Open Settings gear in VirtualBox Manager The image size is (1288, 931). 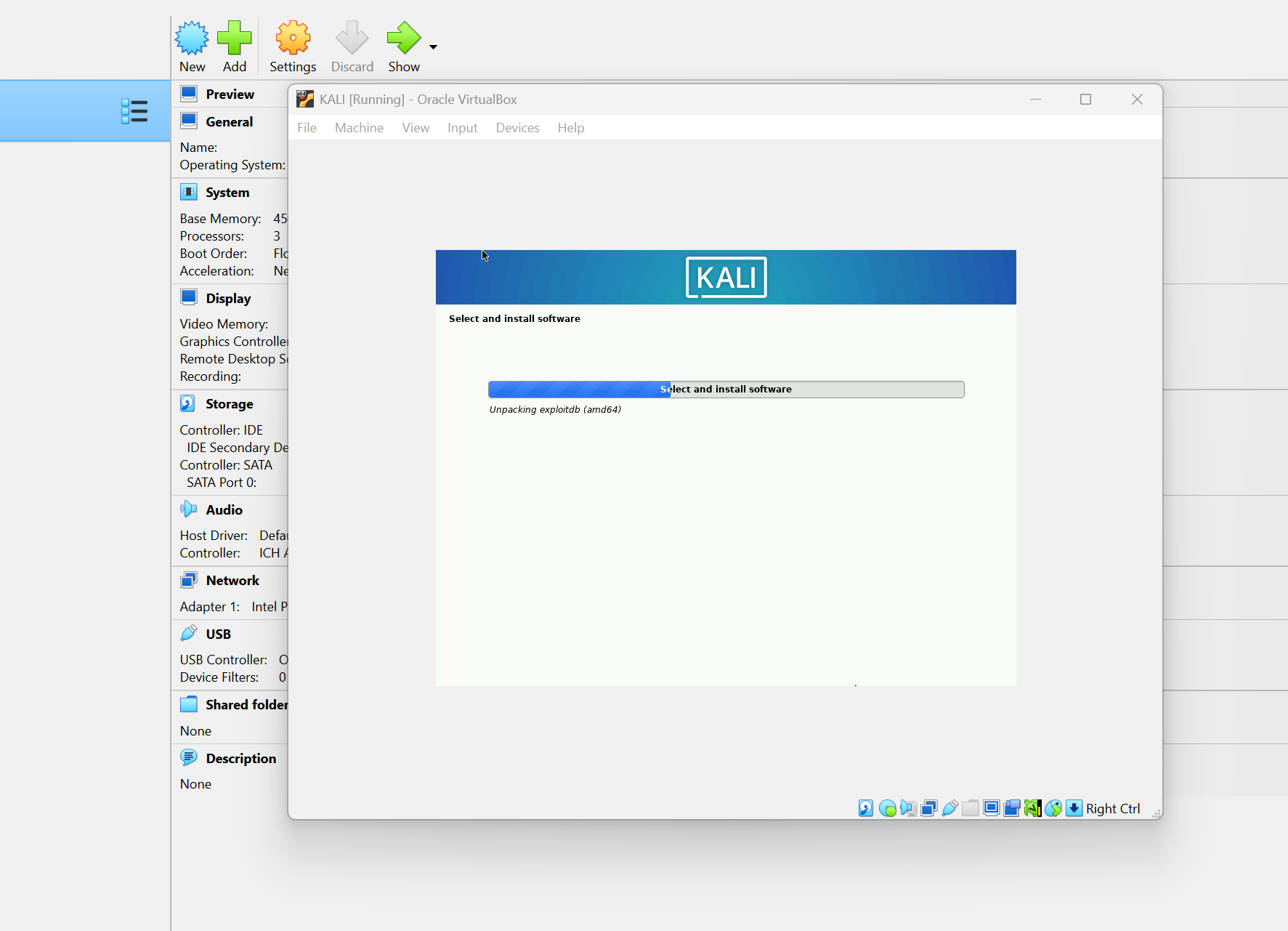(293, 38)
